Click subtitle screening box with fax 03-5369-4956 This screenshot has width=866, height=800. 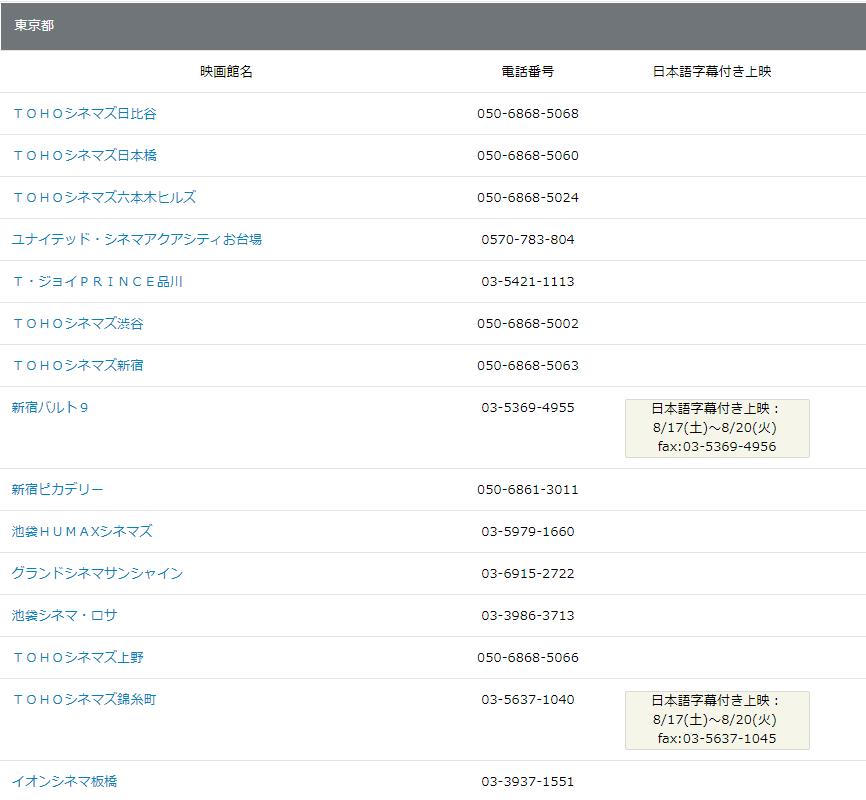click(x=717, y=428)
